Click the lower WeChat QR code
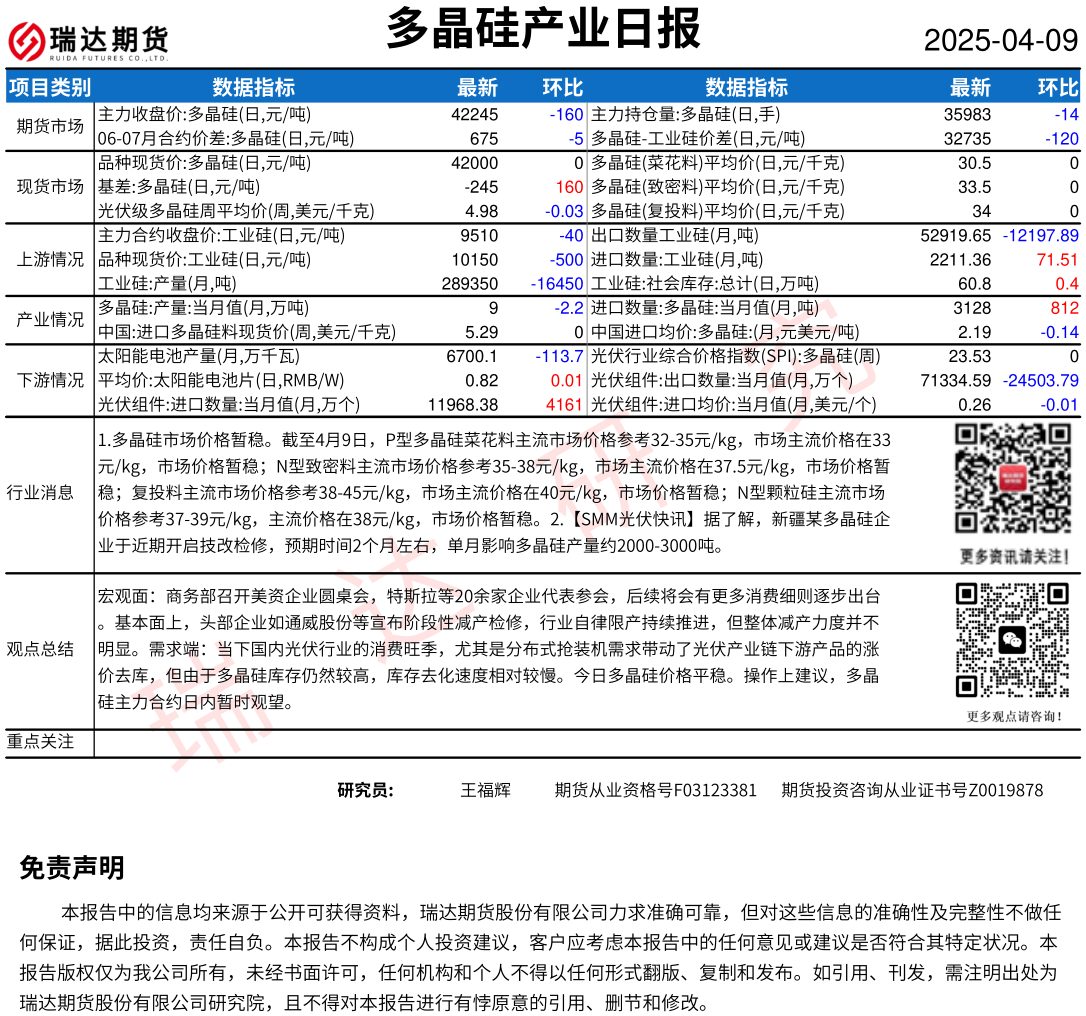The height and width of the screenshot is (1016, 1086). click(x=1013, y=640)
